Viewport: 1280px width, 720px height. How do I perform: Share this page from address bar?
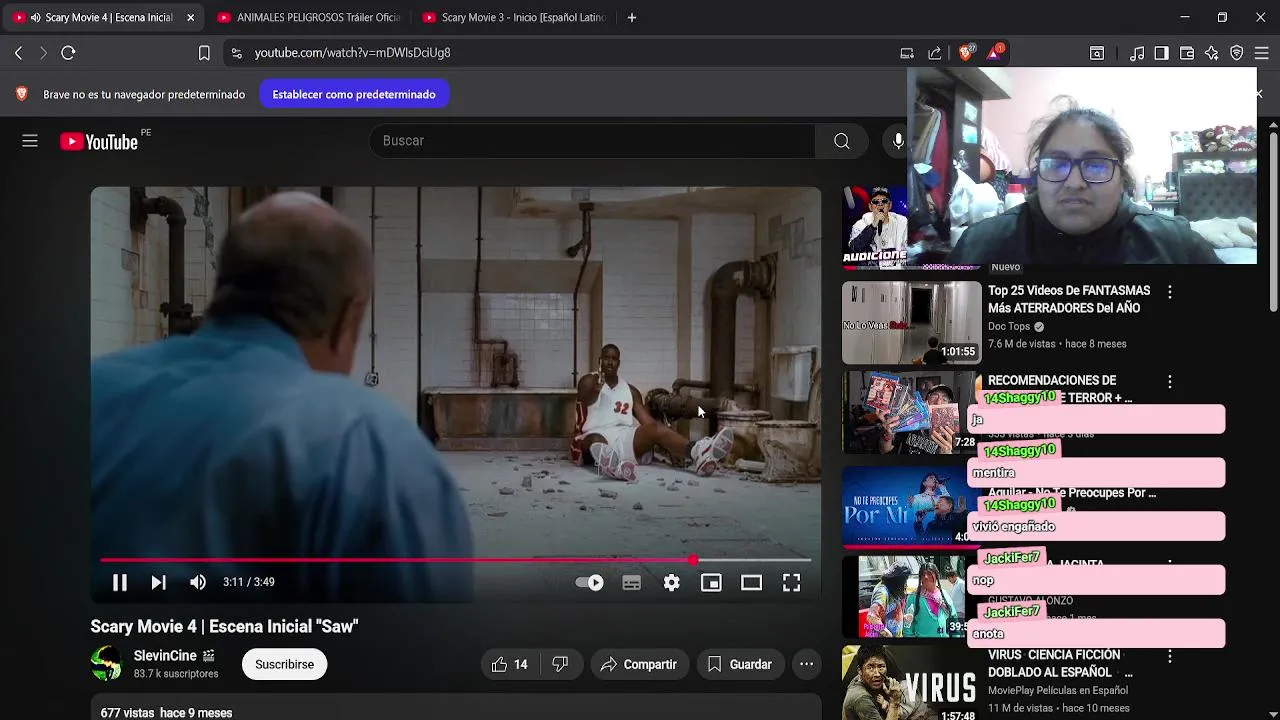point(935,53)
